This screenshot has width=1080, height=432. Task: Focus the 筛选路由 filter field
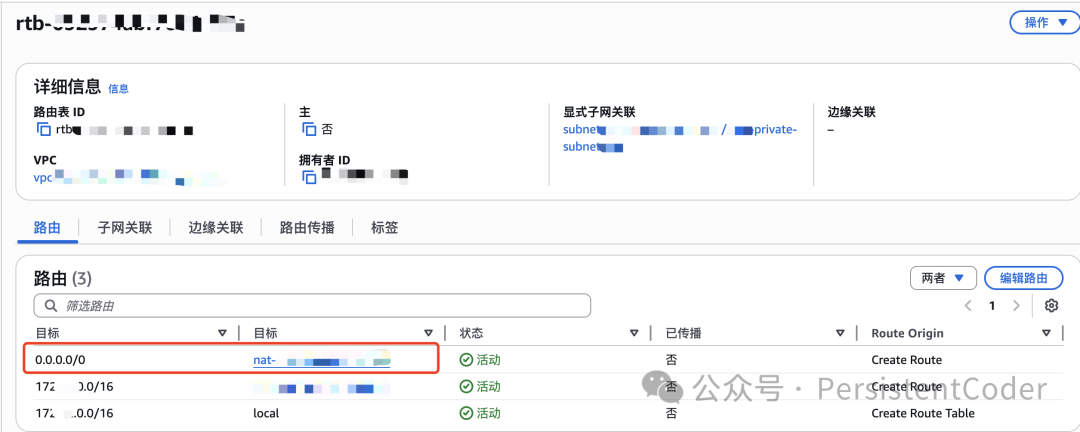(312, 305)
